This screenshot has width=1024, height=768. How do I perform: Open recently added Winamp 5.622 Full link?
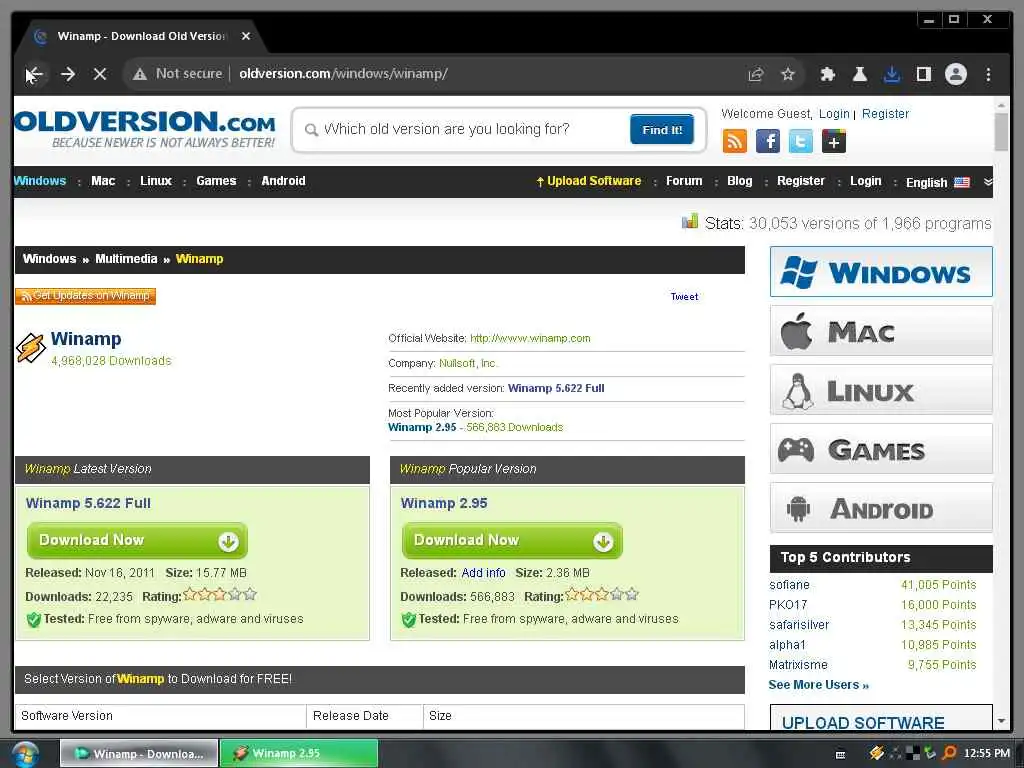[x=556, y=388]
